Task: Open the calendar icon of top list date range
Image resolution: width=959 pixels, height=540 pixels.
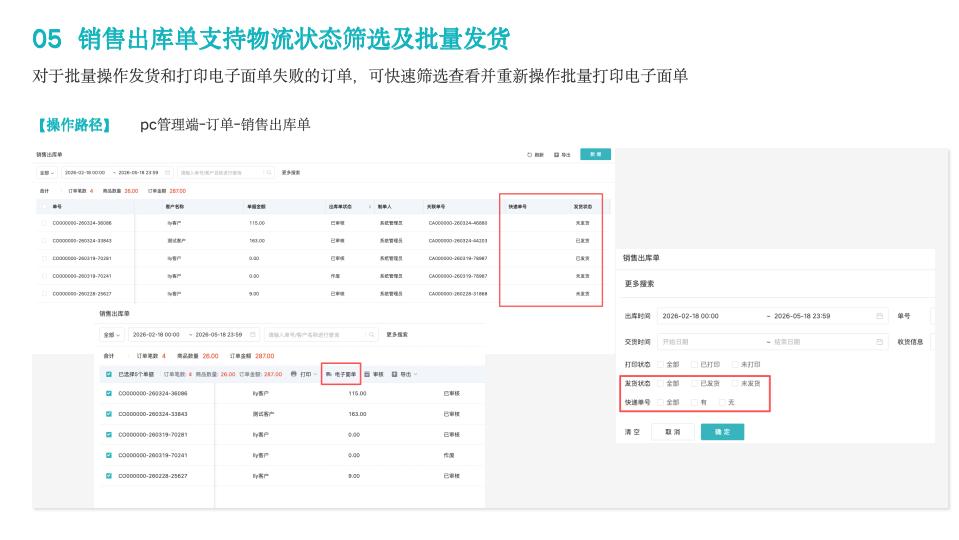Action: (x=168, y=172)
